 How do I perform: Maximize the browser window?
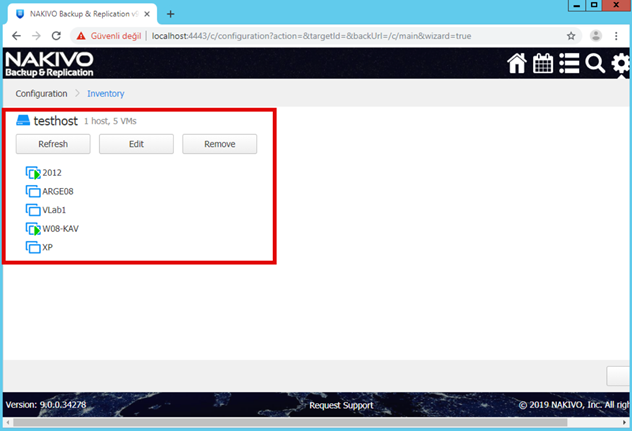click(594, 5)
